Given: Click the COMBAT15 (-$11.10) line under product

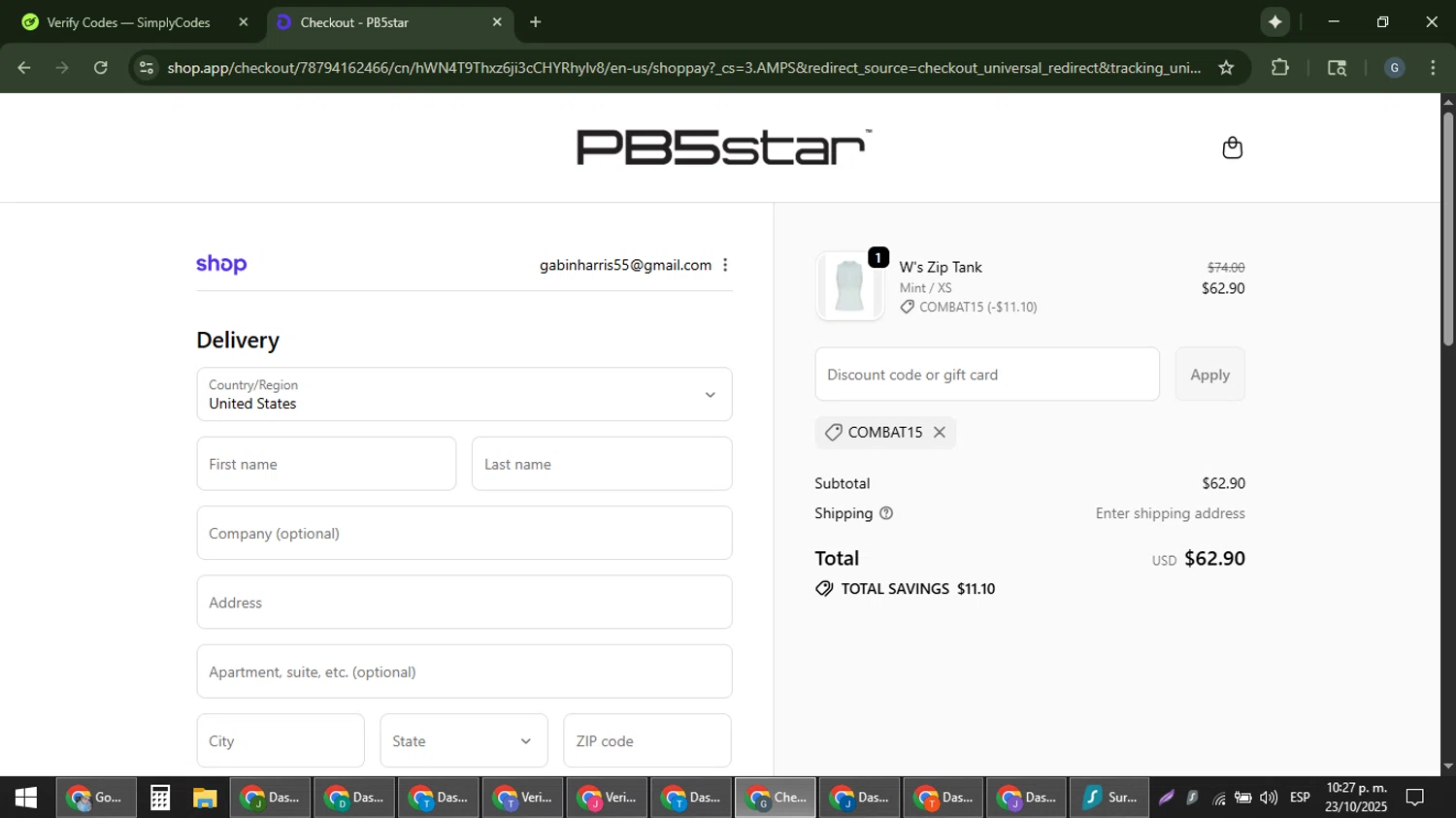Looking at the screenshot, I should coord(969,307).
